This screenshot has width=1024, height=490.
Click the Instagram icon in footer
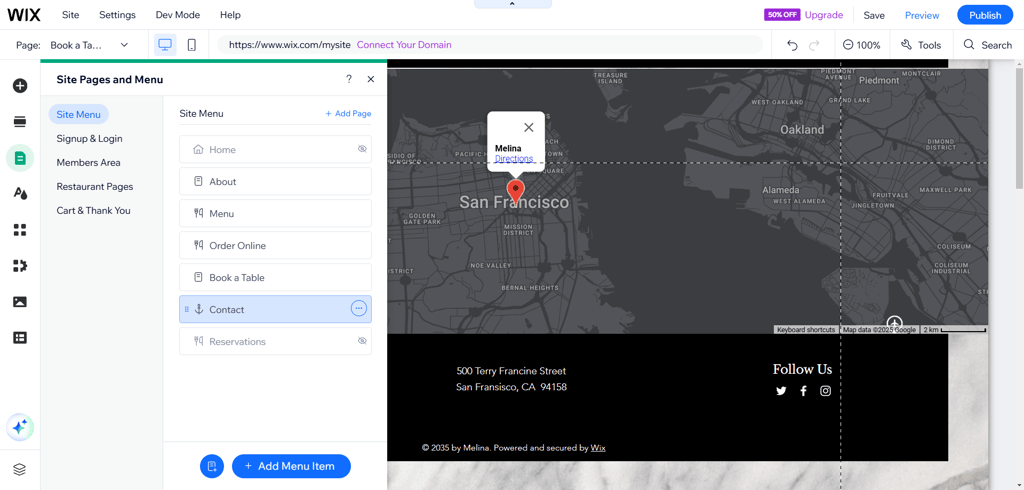click(825, 391)
